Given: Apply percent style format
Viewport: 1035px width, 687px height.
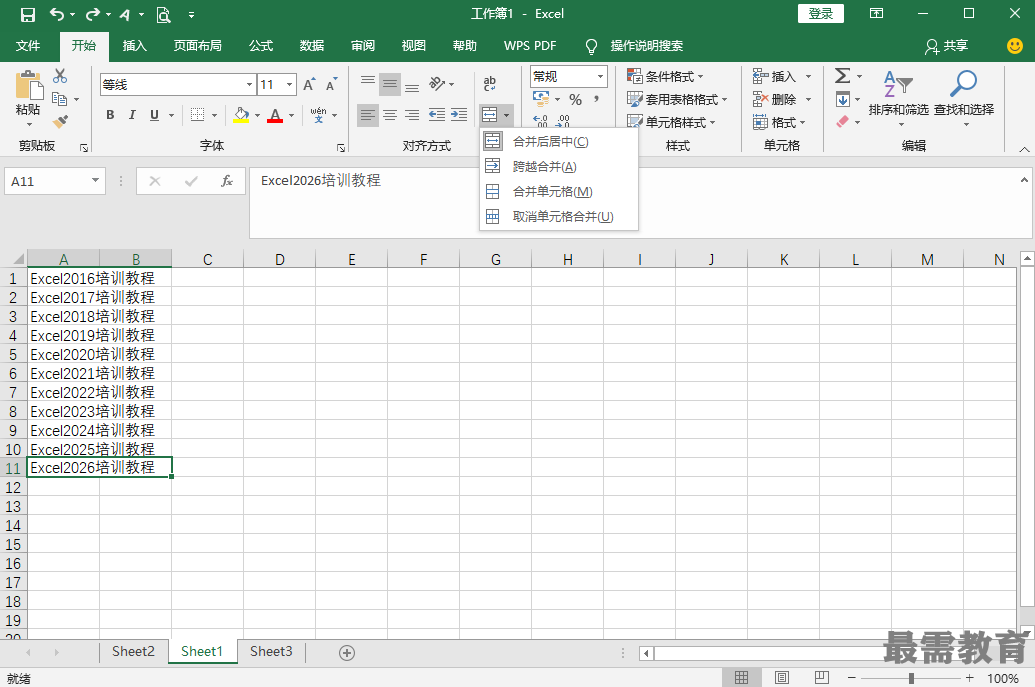Looking at the screenshot, I should click(x=576, y=100).
